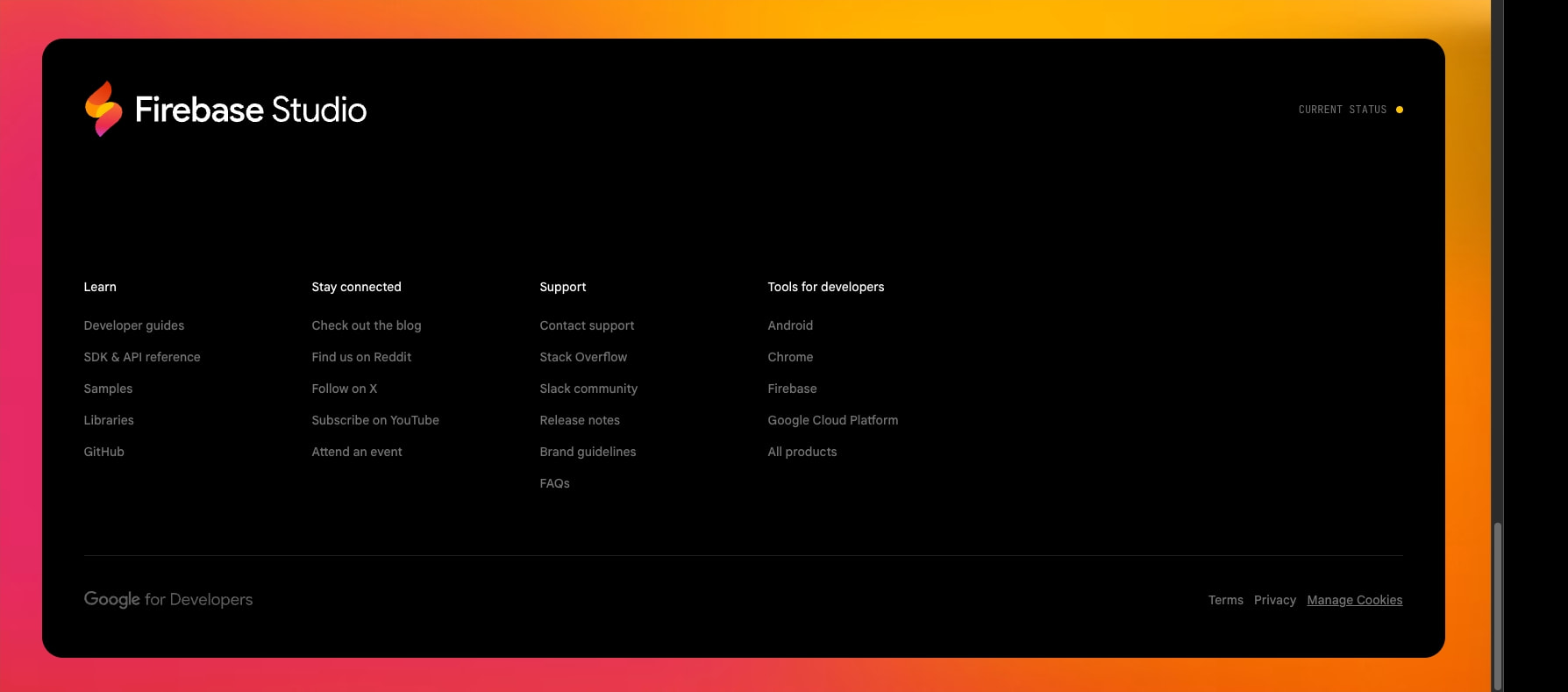The height and width of the screenshot is (692, 1568).
Task: Click the Support column heading
Action: [x=563, y=287]
